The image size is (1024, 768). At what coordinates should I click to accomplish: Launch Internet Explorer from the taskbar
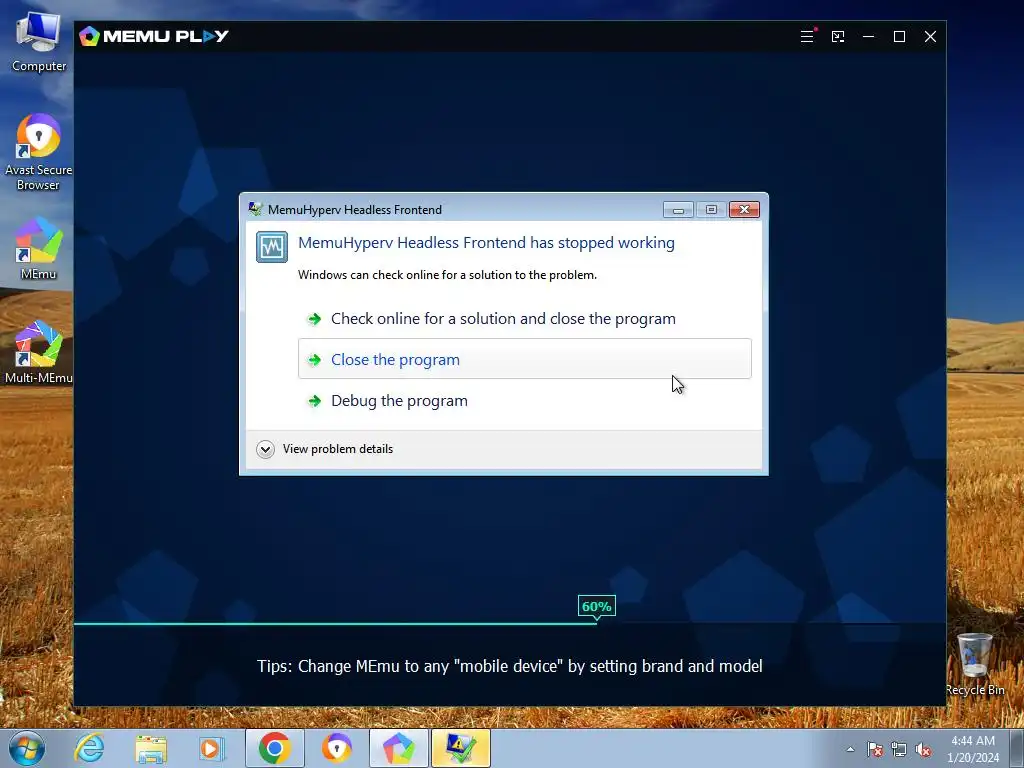click(89, 748)
